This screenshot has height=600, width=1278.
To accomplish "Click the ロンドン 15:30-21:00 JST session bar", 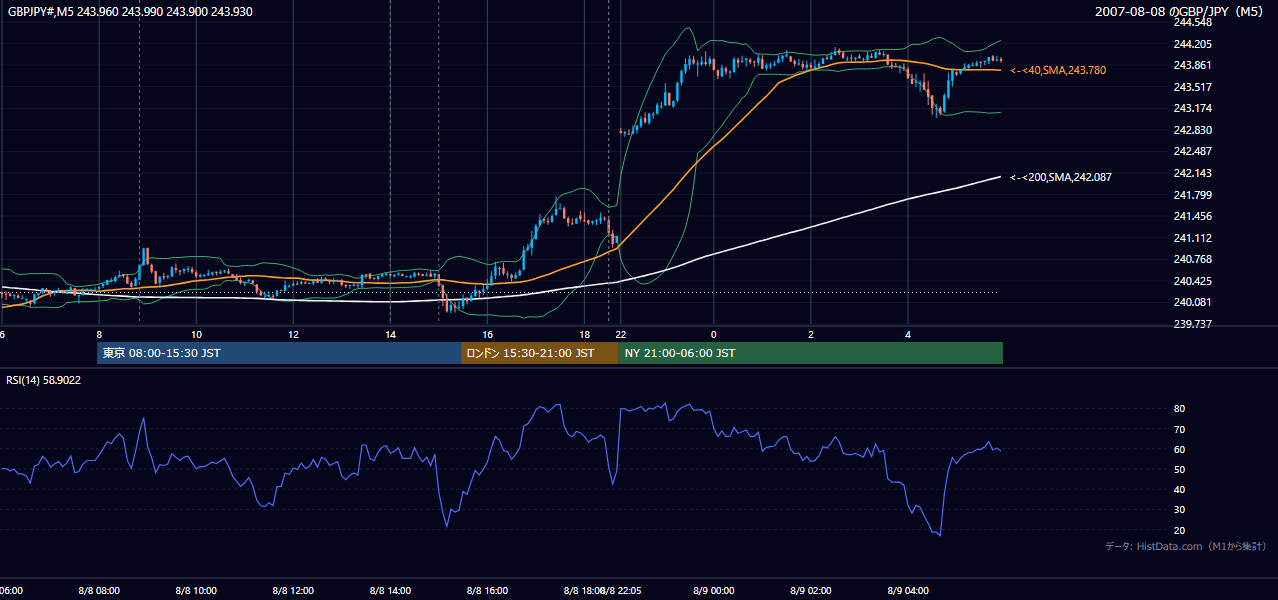I will click(540, 353).
